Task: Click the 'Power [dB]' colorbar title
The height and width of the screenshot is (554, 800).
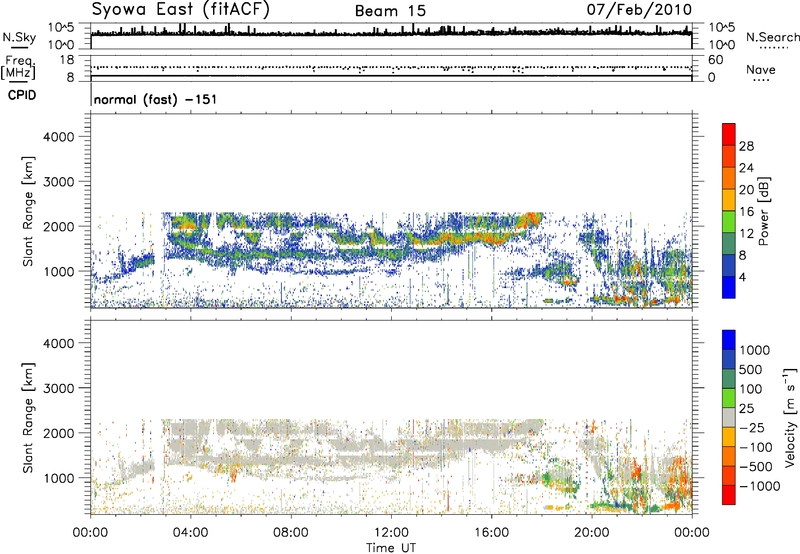Action: [x=763, y=211]
